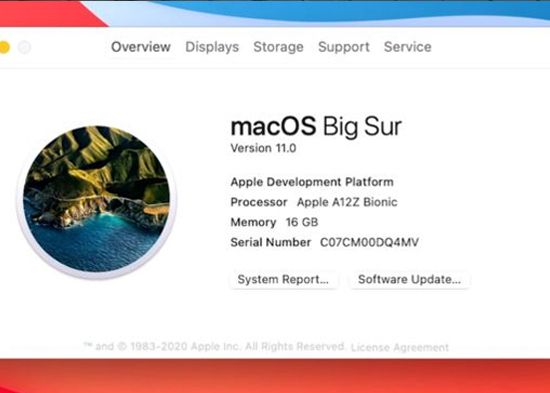Click the Apple Development Platform label
This screenshot has height=393, width=550.
(312, 182)
